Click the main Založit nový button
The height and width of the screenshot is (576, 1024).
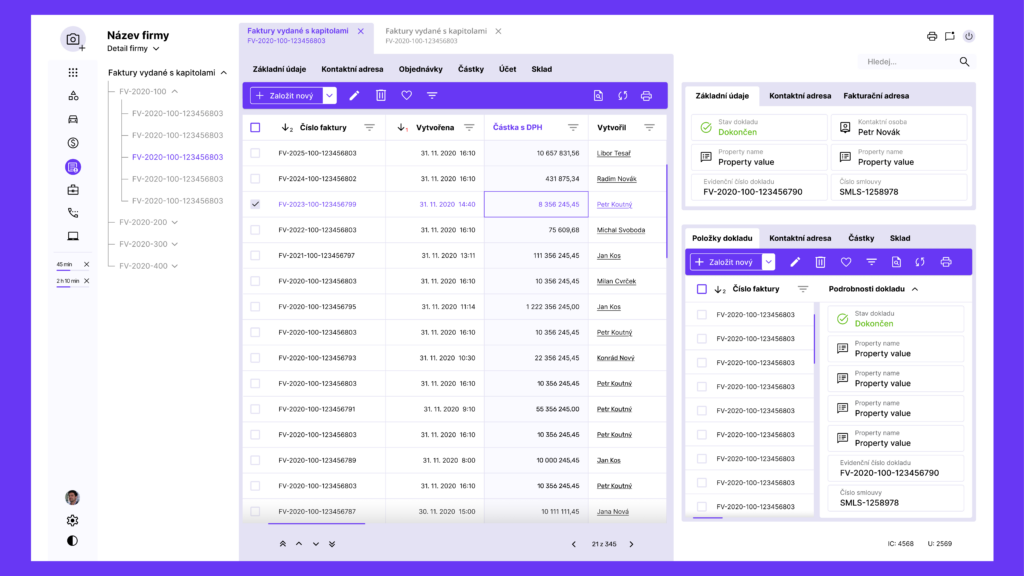pyautogui.click(x=286, y=96)
